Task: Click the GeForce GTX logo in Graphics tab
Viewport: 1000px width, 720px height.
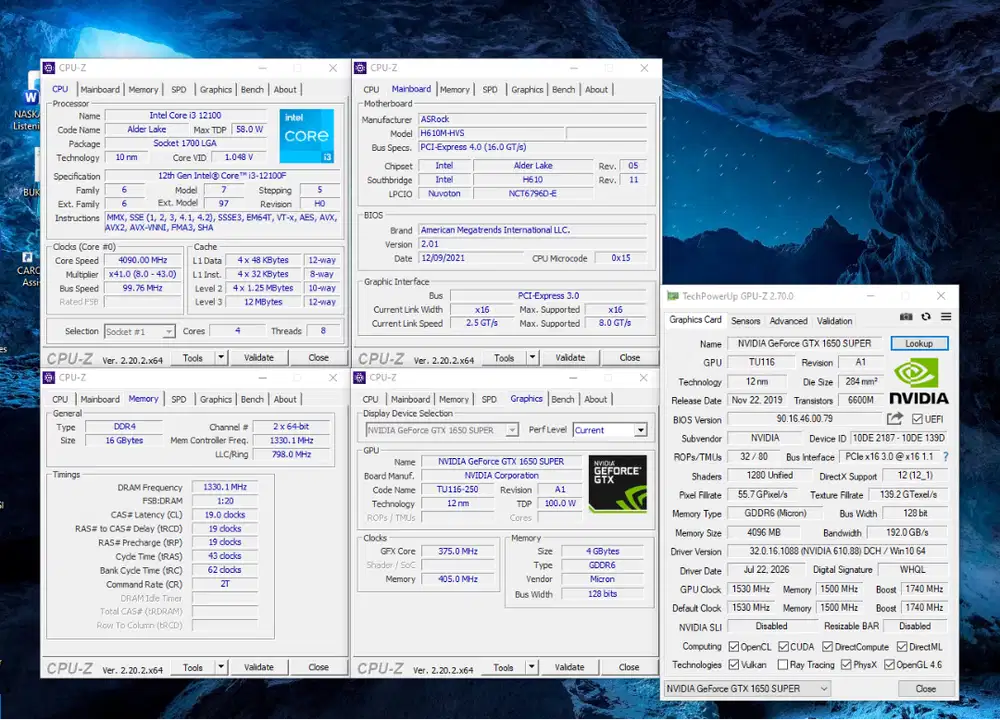Action: pos(617,483)
